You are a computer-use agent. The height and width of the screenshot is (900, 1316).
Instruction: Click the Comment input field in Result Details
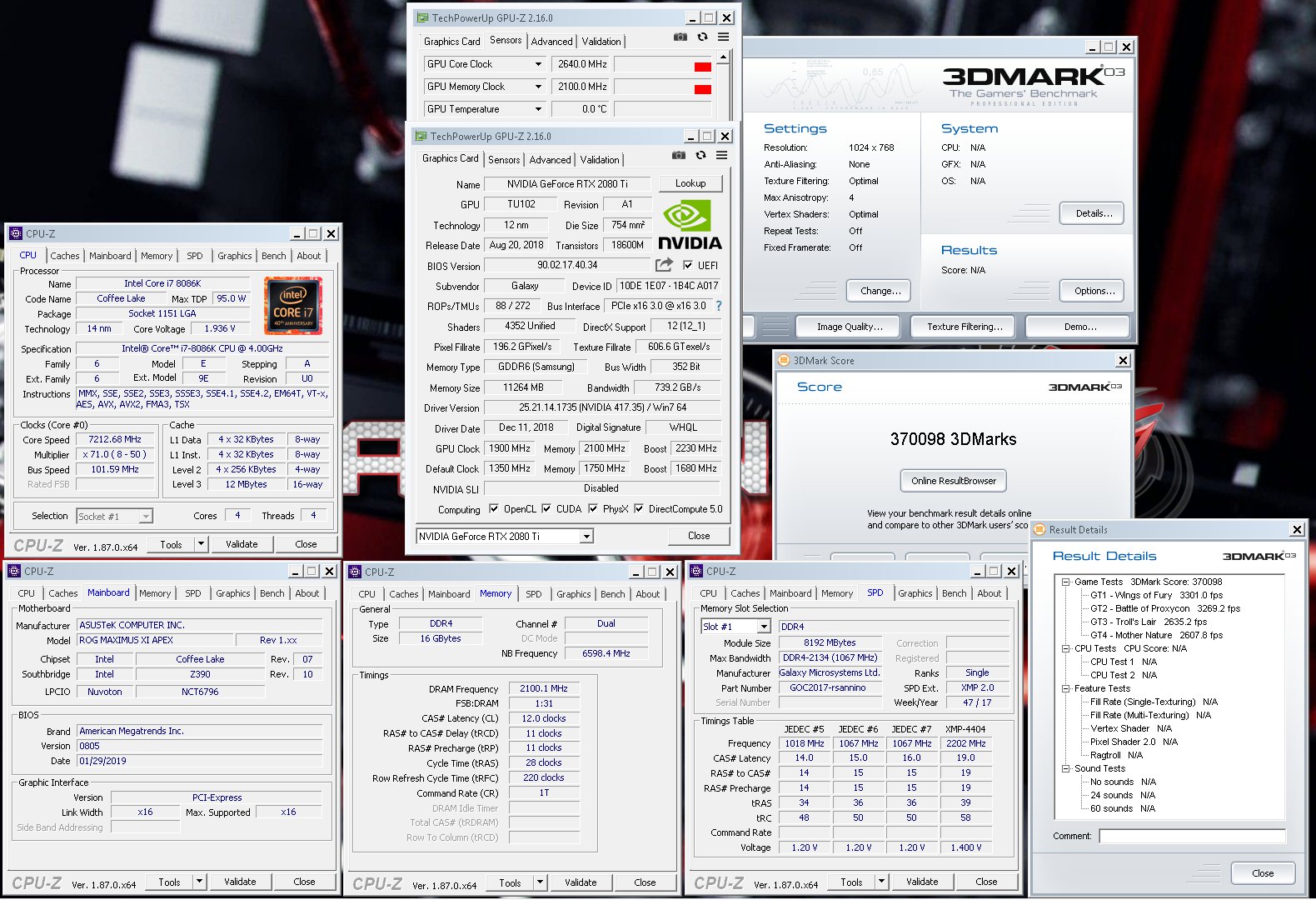pos(1192,836)
